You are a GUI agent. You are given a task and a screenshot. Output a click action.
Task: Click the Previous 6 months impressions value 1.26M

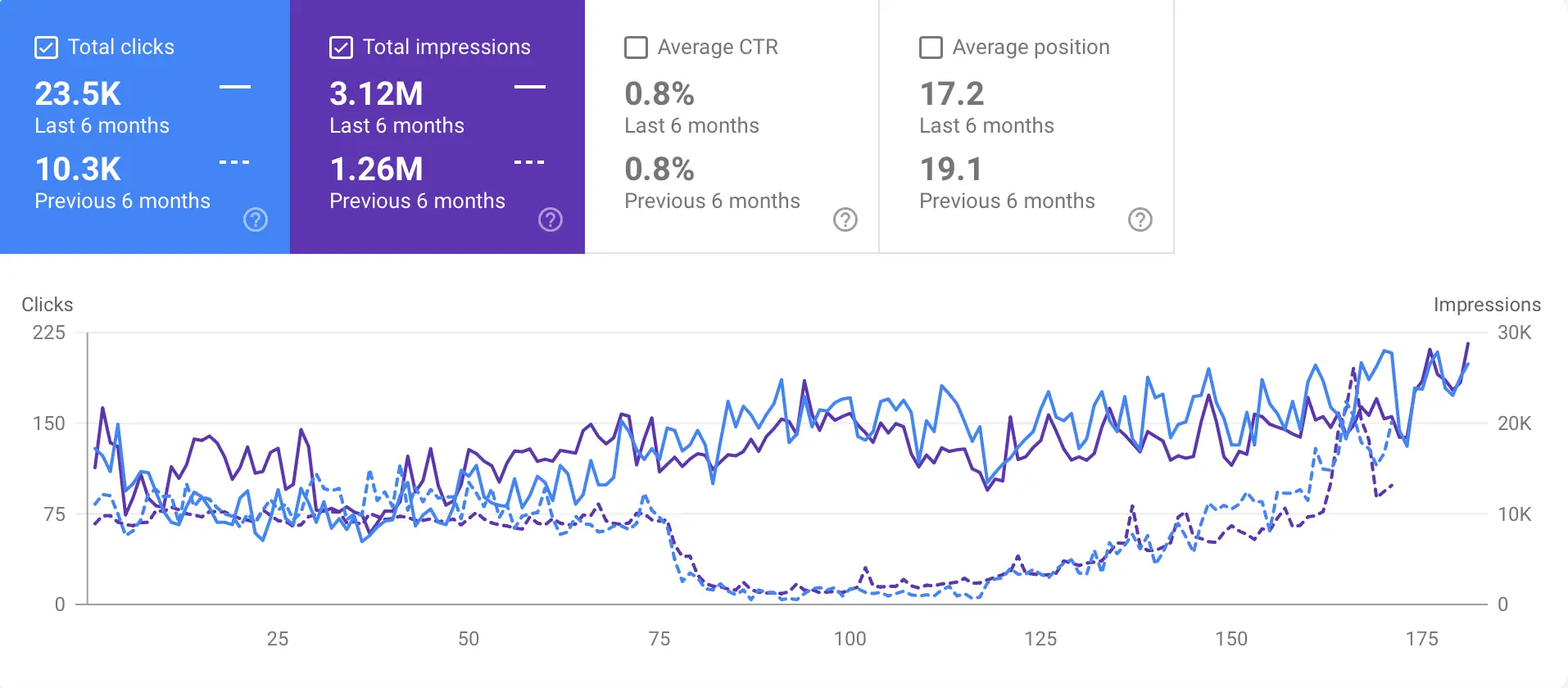tap(376, 170)
